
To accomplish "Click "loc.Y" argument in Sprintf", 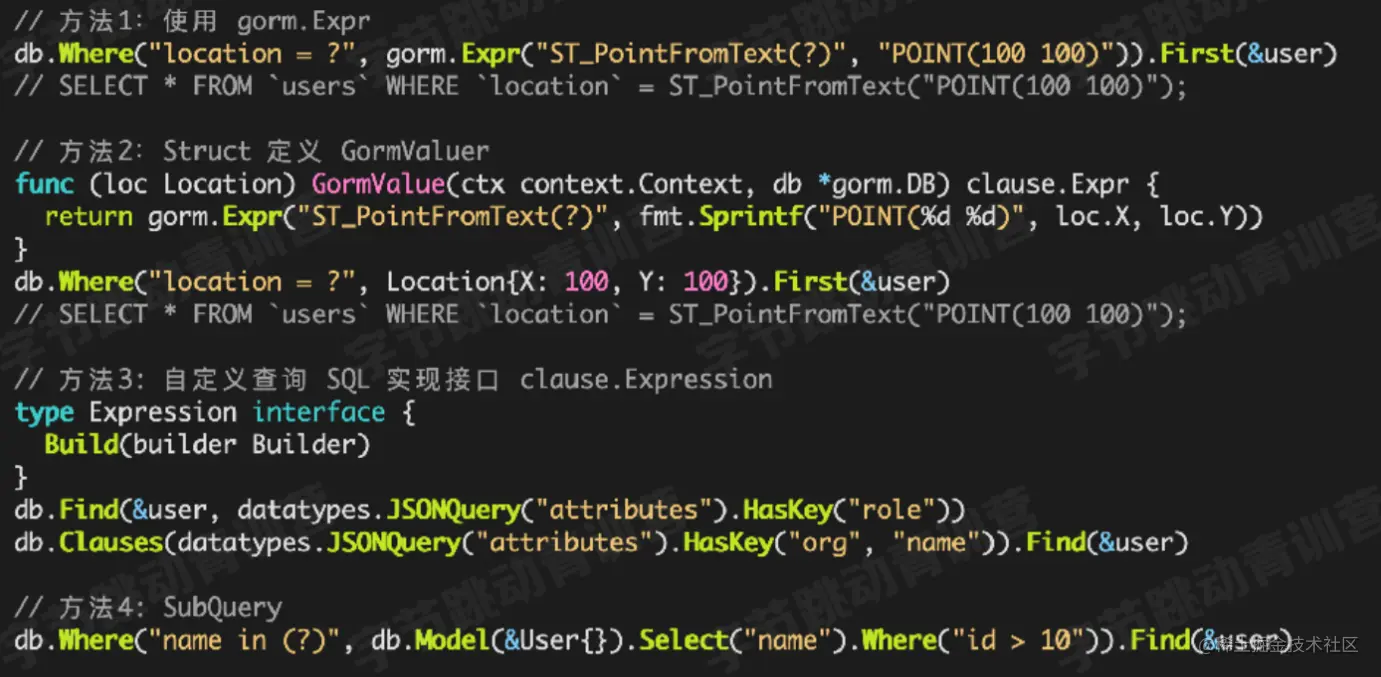I will coord(1196,216).
